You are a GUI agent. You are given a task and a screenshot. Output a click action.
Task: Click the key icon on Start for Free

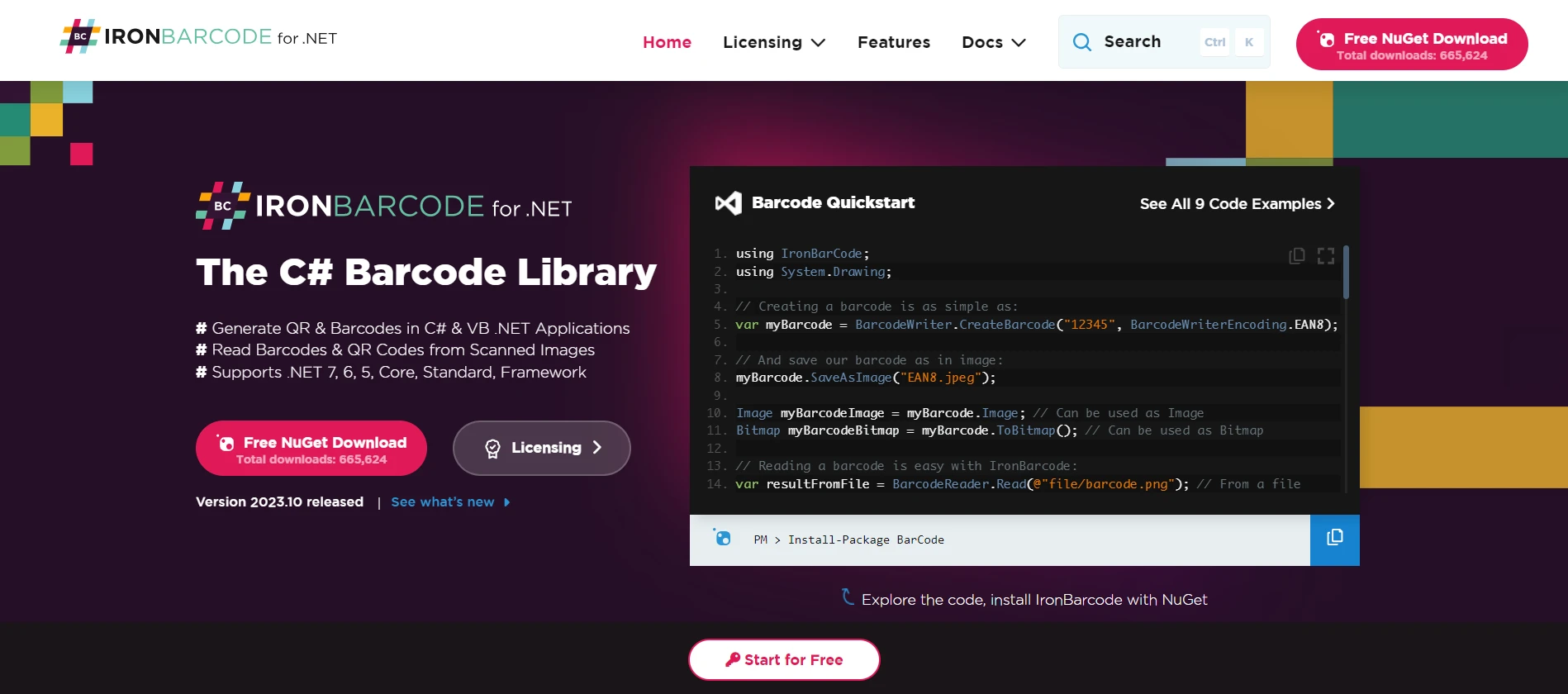tap(733, 659)
